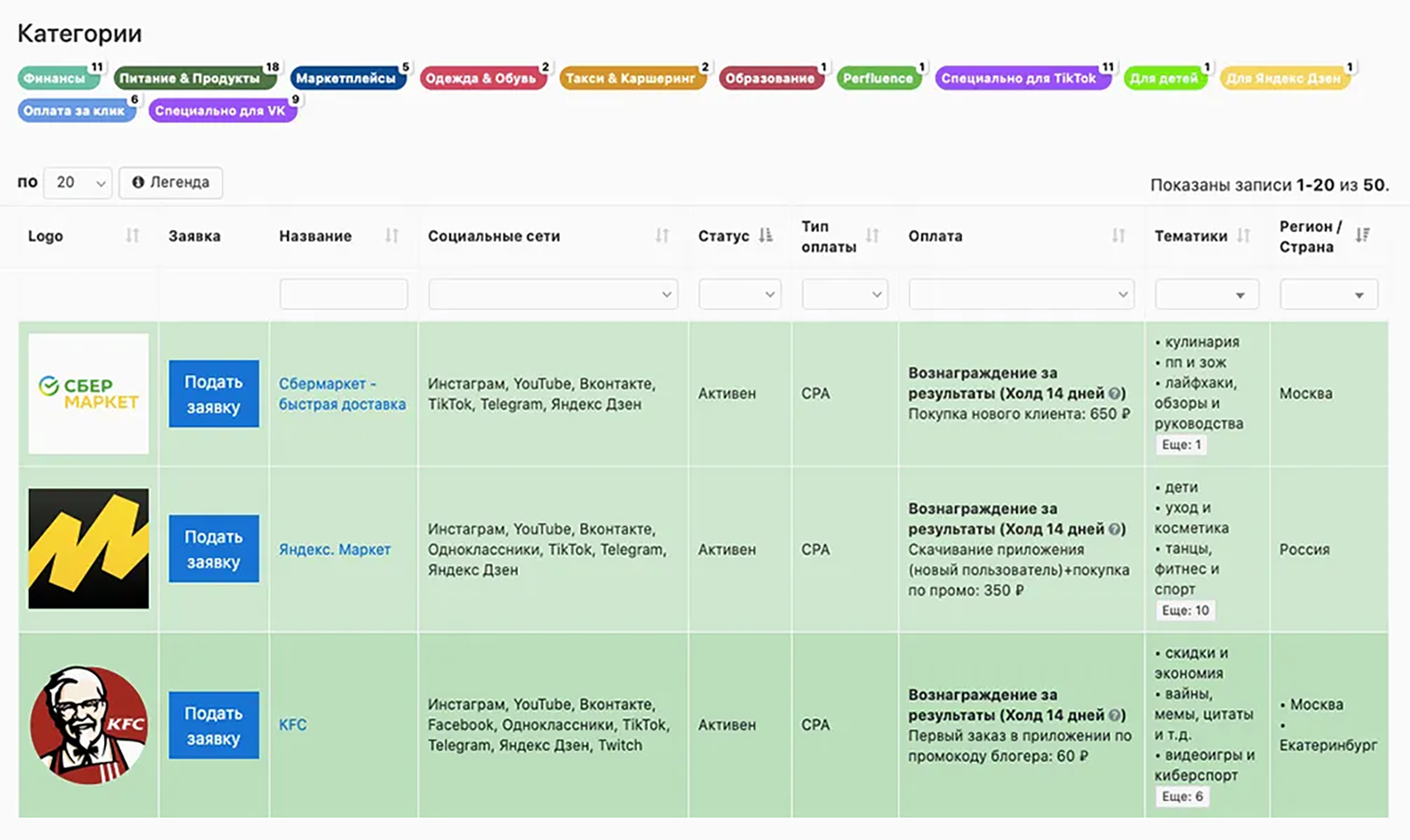The height and width of the screenshot is (840, 1410).
Task: Select the Perfluence category tag
Action: 879,78
